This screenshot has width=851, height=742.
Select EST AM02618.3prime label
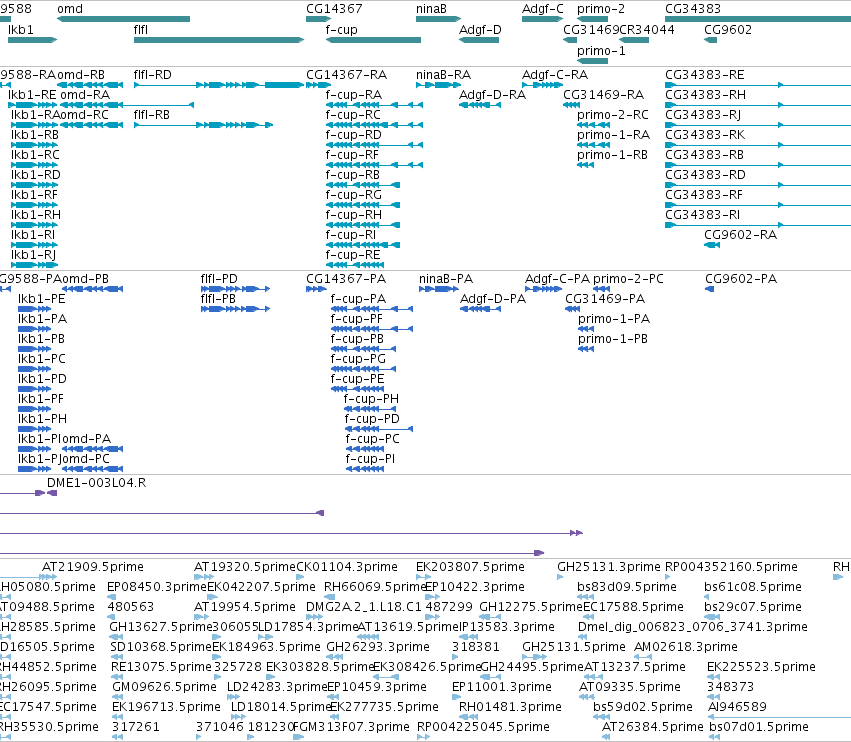point(685,646)
